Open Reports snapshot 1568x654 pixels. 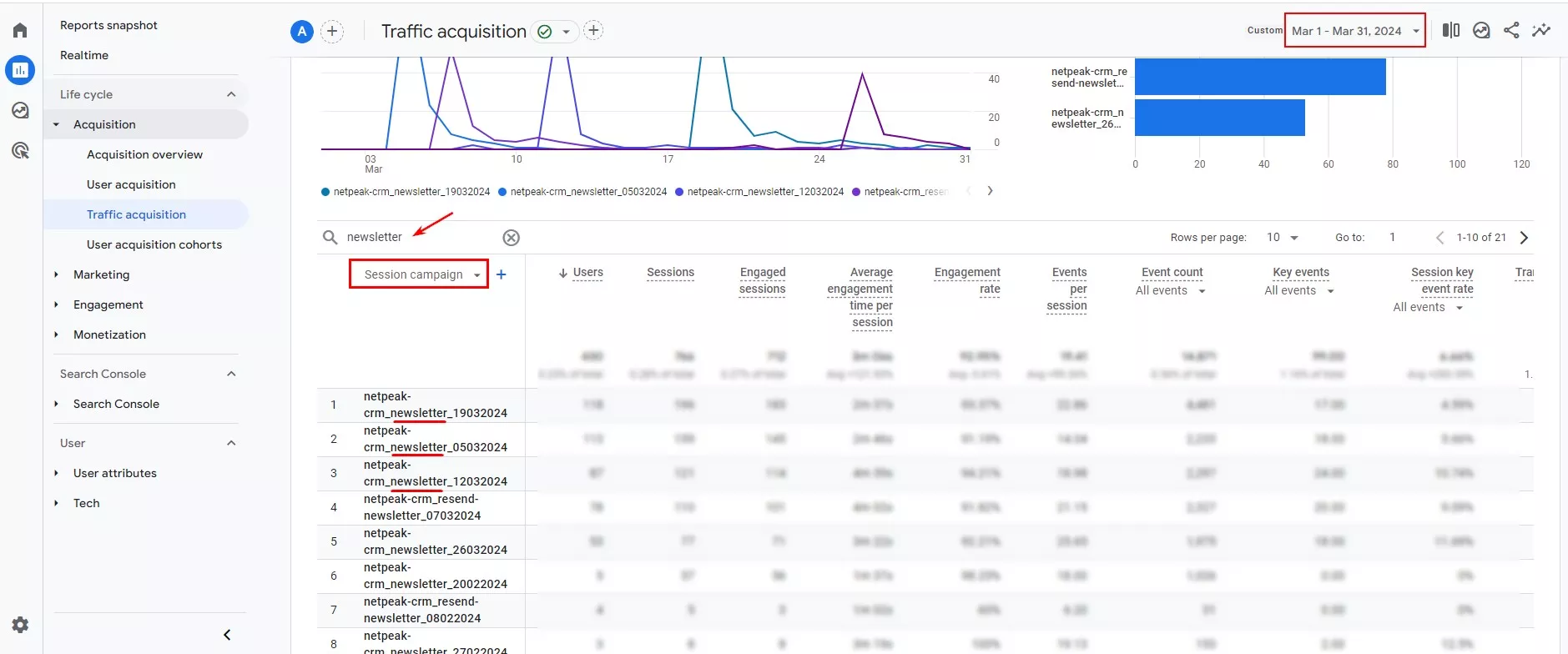coord(108,25)
